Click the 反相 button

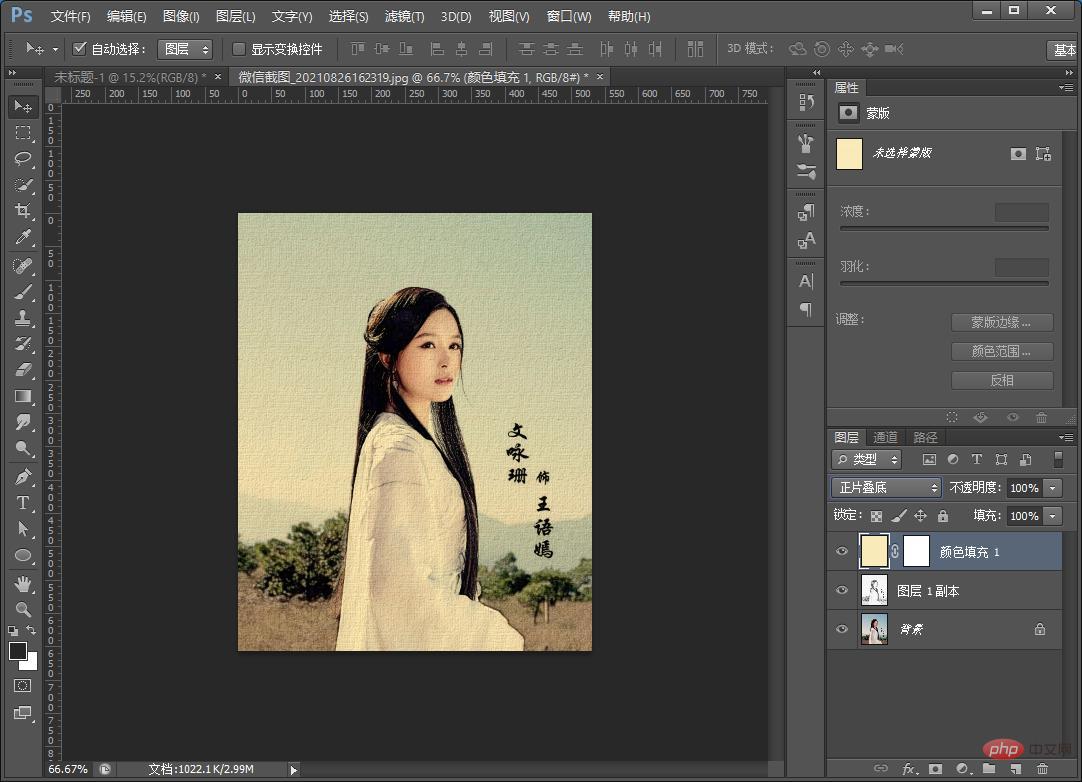pos(1002,380)
